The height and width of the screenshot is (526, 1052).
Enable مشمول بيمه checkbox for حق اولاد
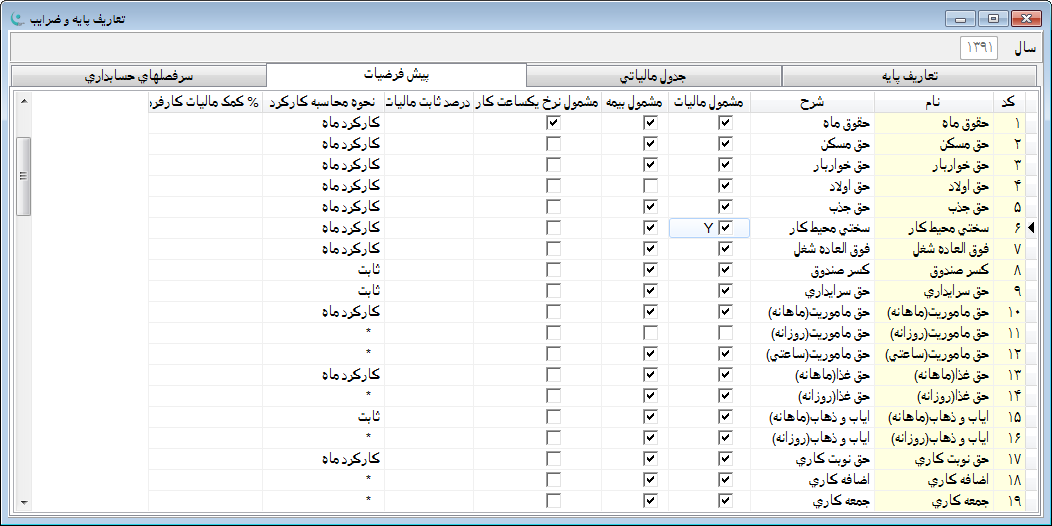pos(650,186)
